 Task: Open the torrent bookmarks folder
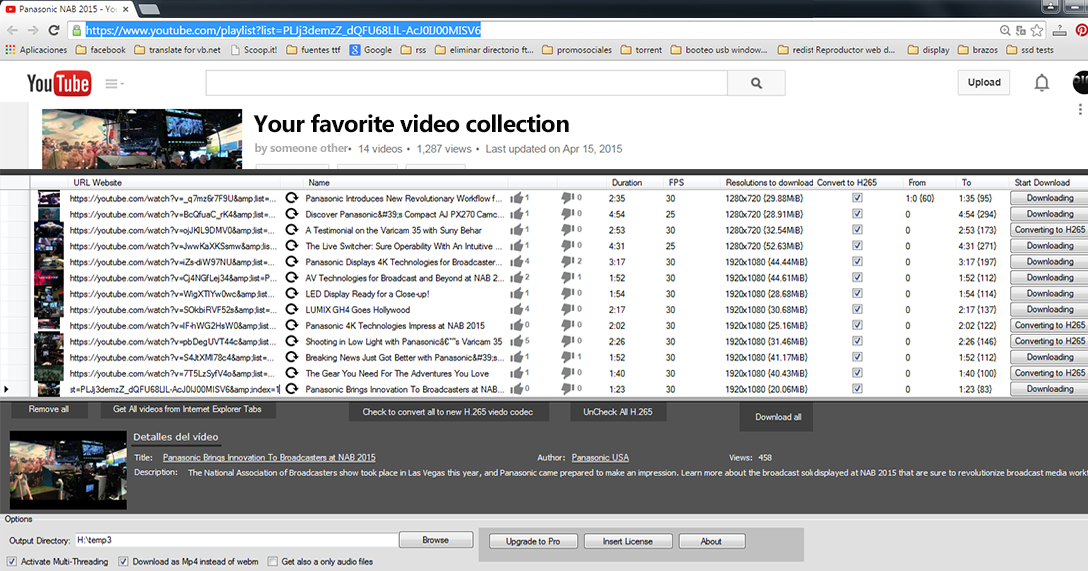tap(641, 50)
